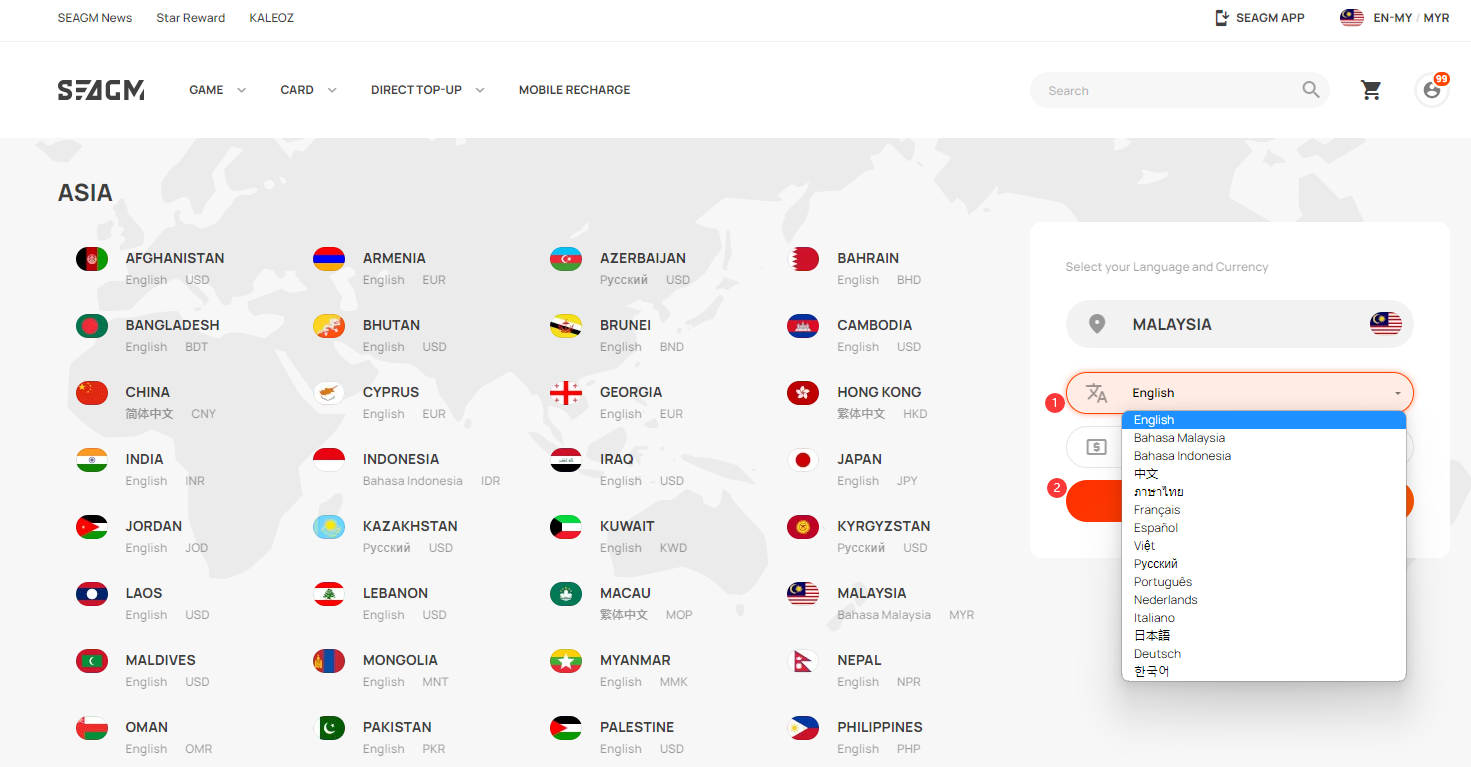The height and width of the screenshot is (767, 1471).
Task: Select Bahasa Indonesia in language list
Action: [x=1264, y=456]
